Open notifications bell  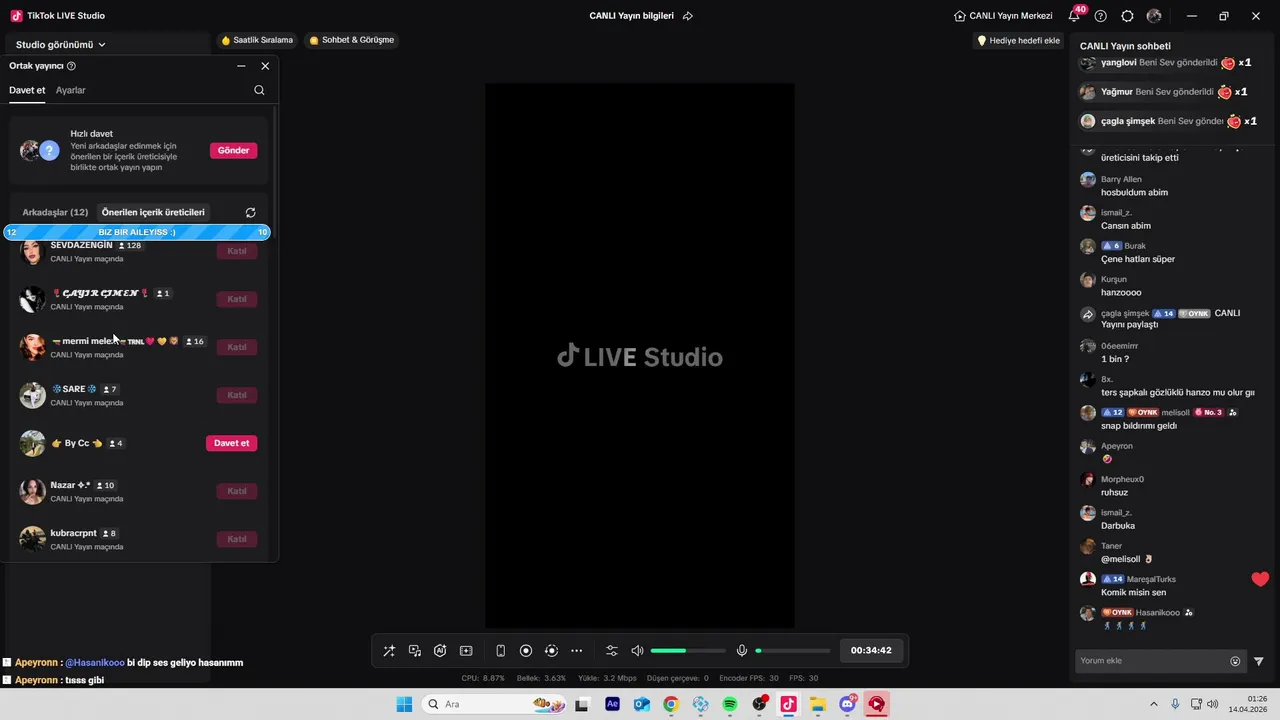(1075, 16)
